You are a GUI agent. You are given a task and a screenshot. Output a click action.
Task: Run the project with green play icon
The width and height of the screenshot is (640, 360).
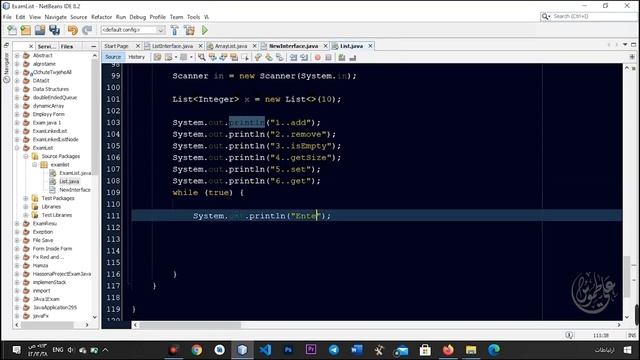click(205, 30)
